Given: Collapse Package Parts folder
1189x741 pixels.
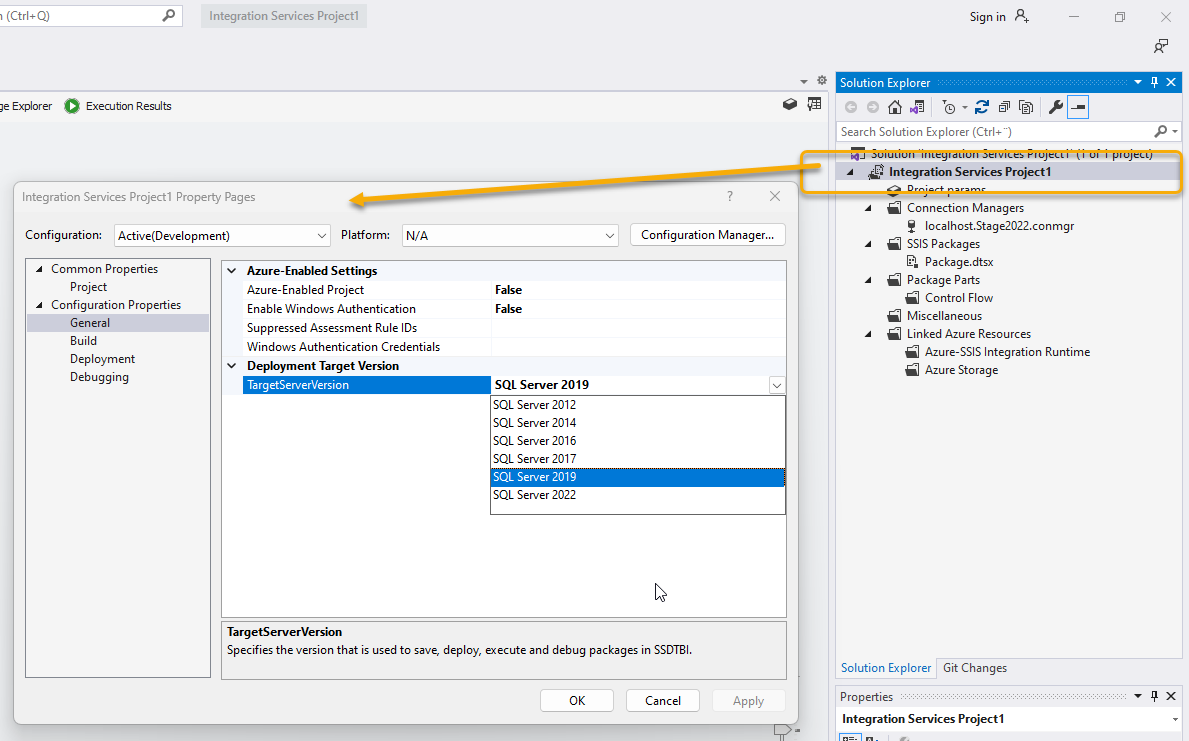Looking at the screenshot, I should (x=869, y=281).
